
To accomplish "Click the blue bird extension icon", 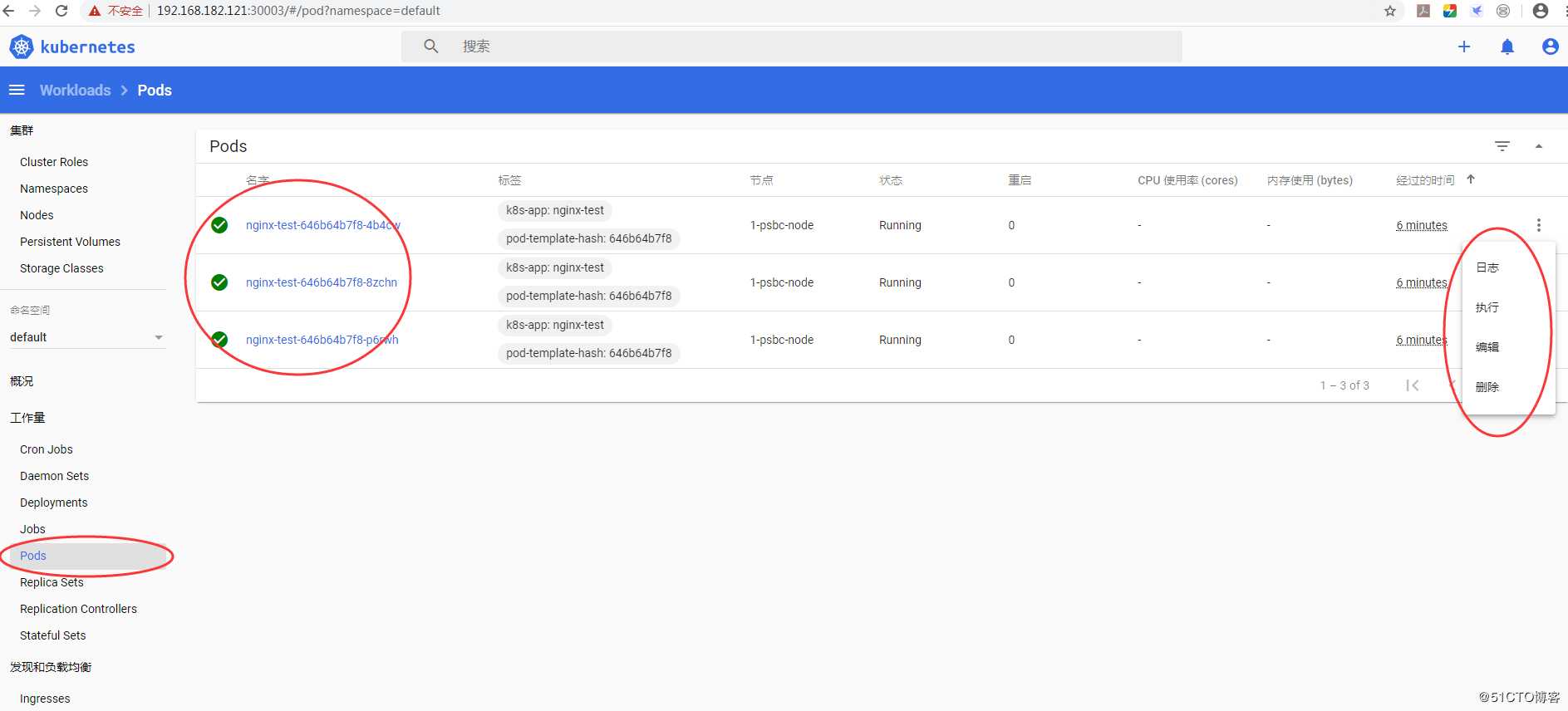I will click(x=1477, y=11).
